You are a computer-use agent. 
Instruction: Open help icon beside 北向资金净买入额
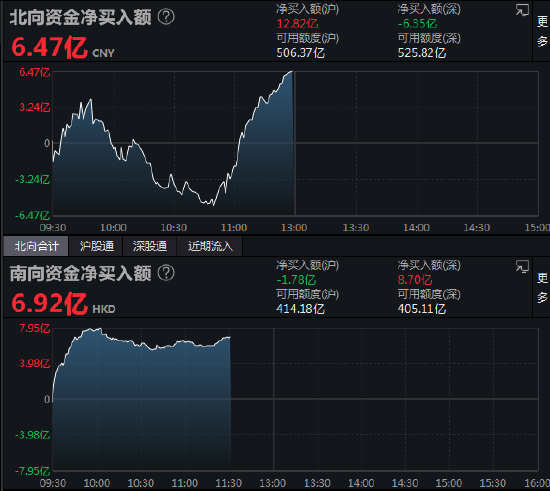coord(166,16)
